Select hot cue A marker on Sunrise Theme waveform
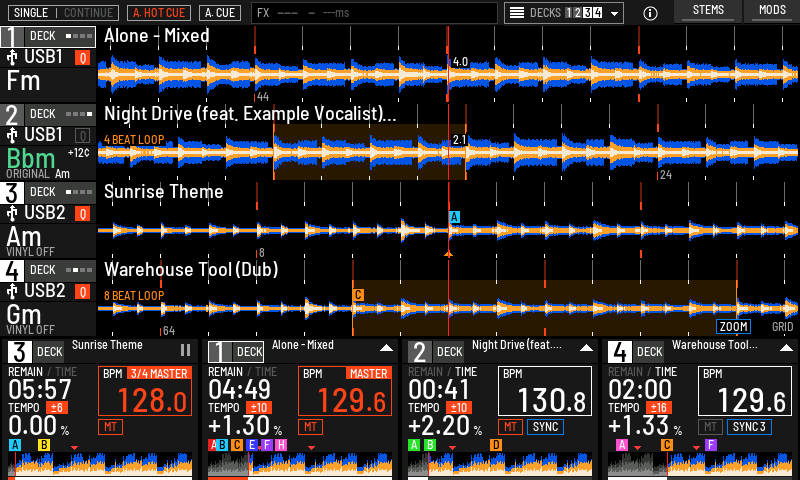The image size is (800, 480). 454,217
